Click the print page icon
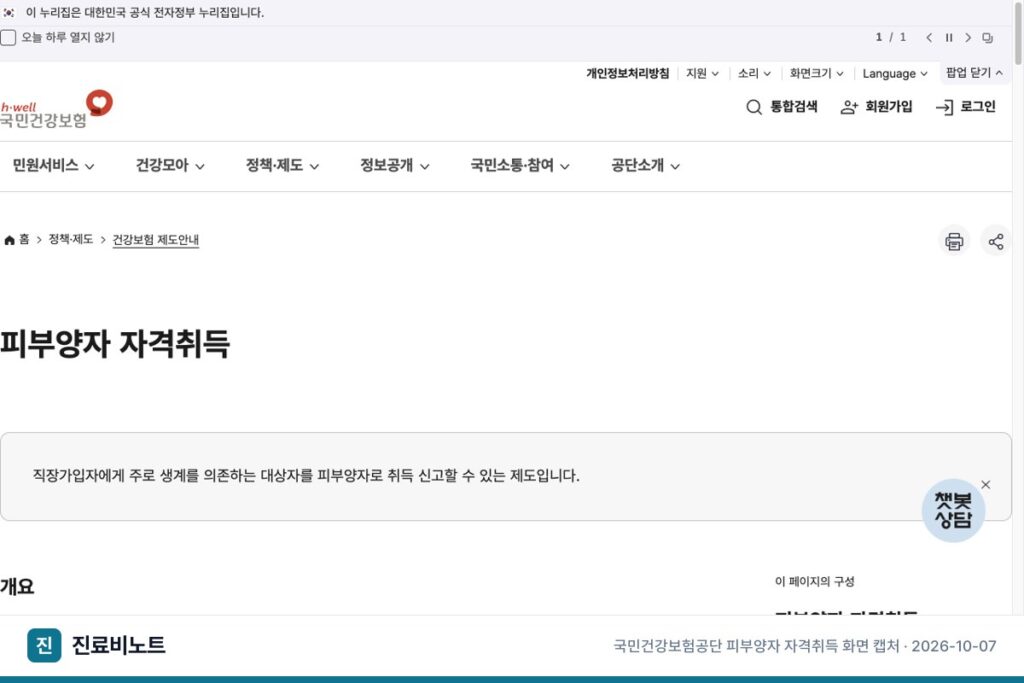Viewport: 1024px width, 683px height. [x=954, y=242]
